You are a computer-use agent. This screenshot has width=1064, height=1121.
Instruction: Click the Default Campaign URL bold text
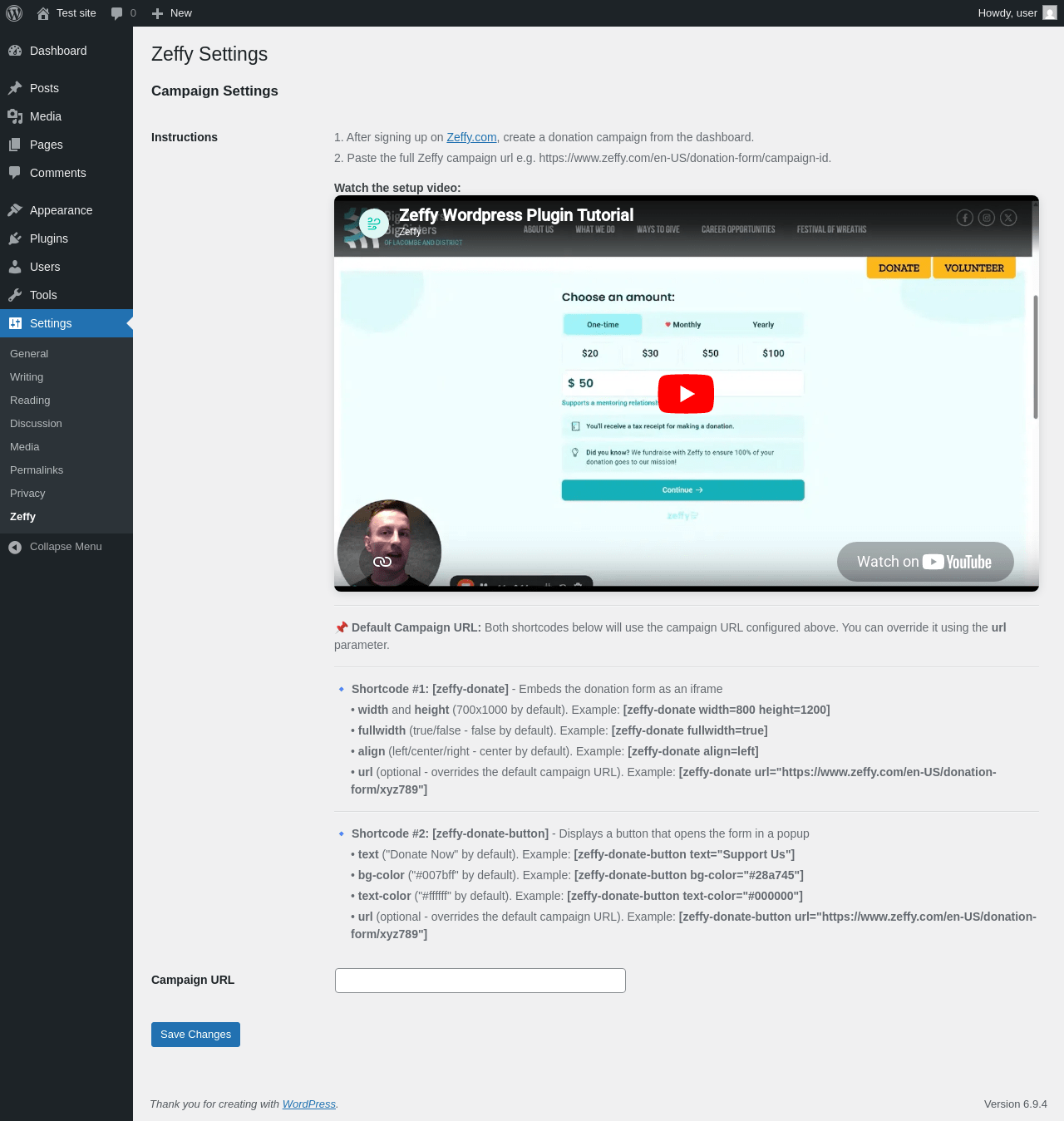[x=416, y=627]
